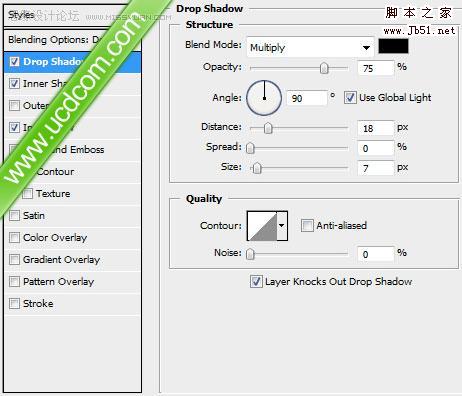Enable the Anti-aliased checkbox

307,225
